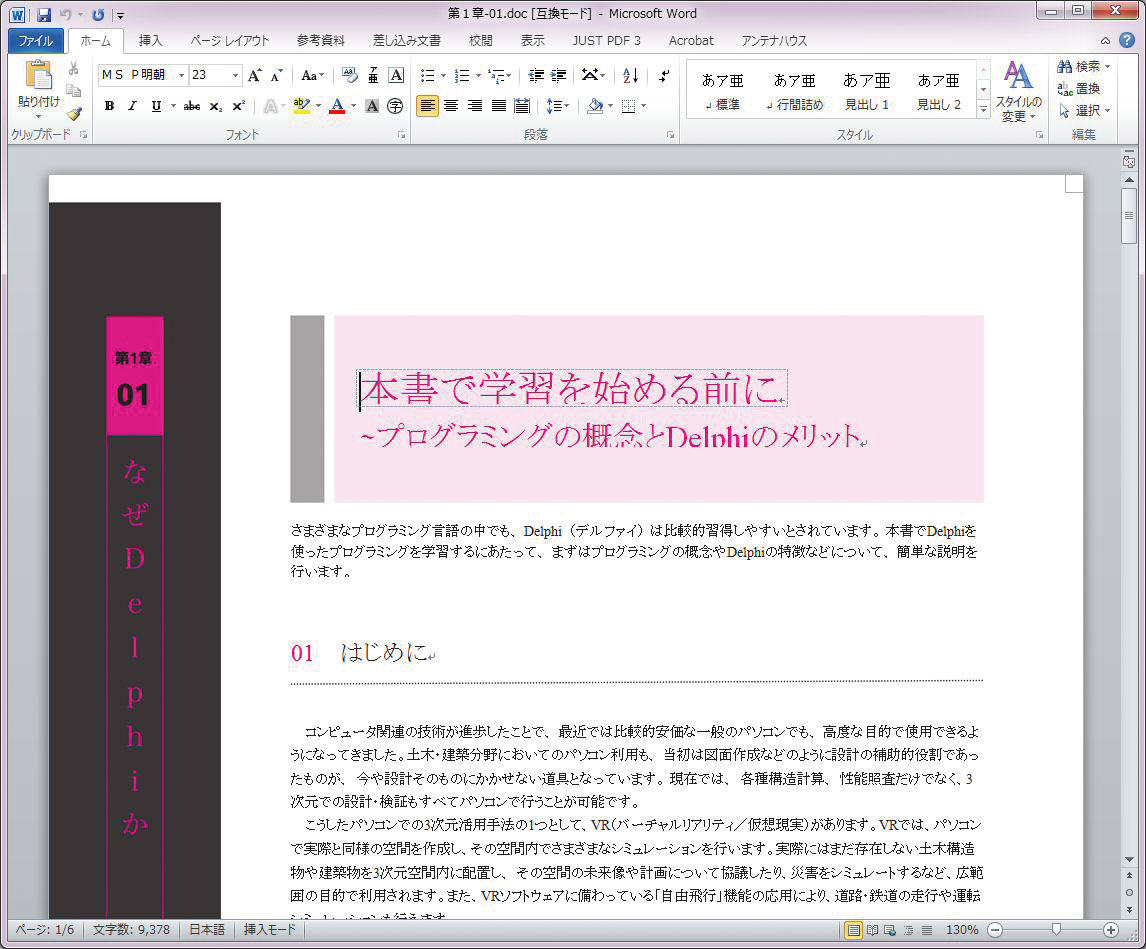Click the zoom slider handle

1055,929
